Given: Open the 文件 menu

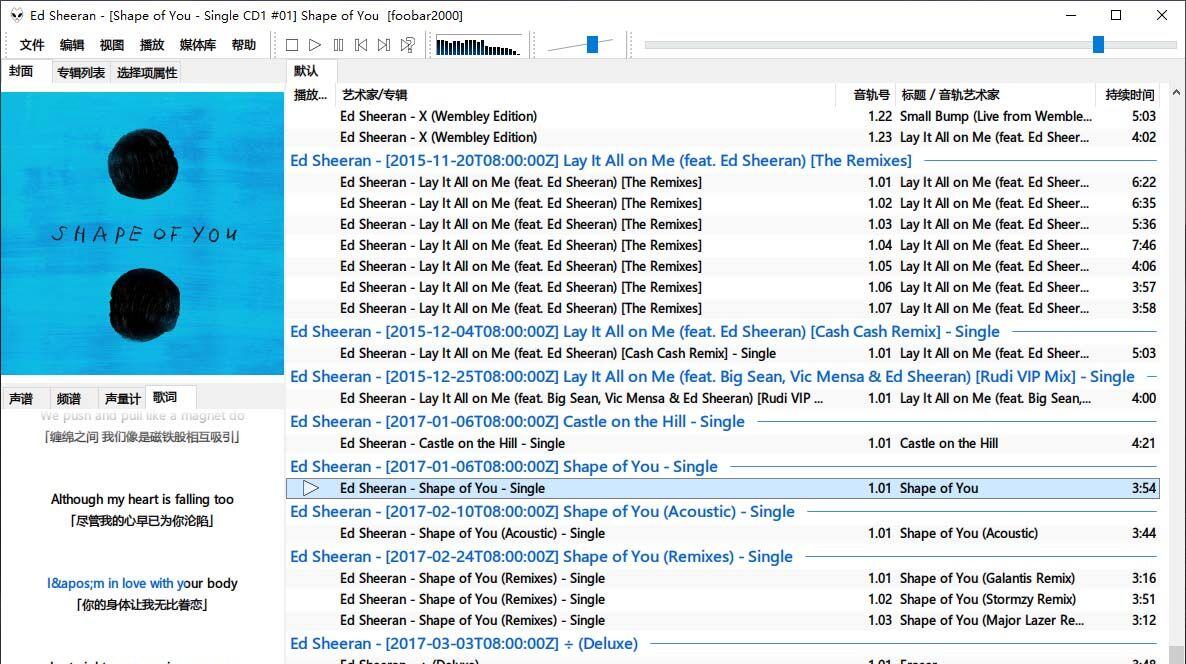Looking at the screenshot, I should [x=32, y=45].
